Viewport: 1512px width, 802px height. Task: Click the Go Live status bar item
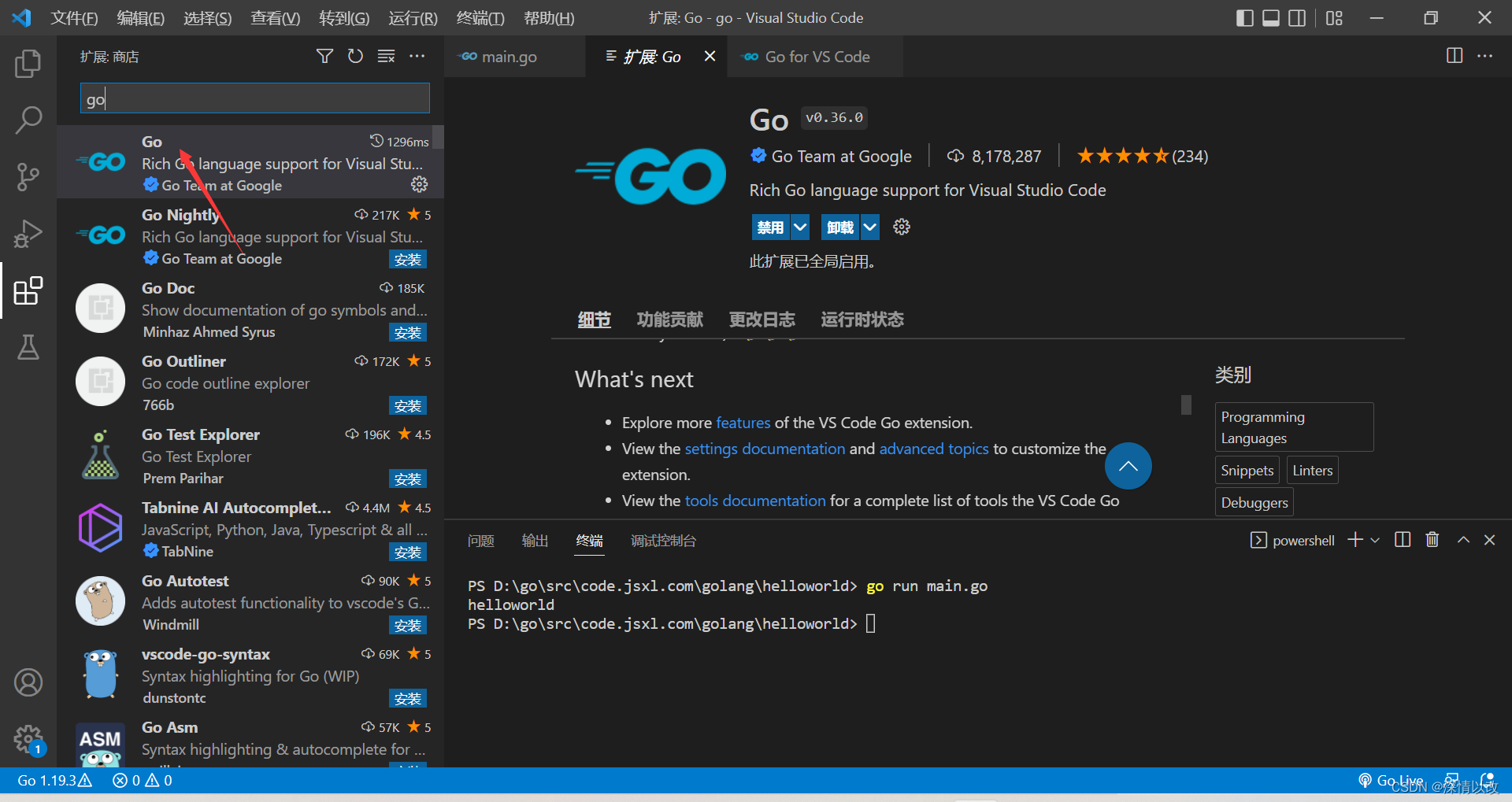(x=1391, y=781)
